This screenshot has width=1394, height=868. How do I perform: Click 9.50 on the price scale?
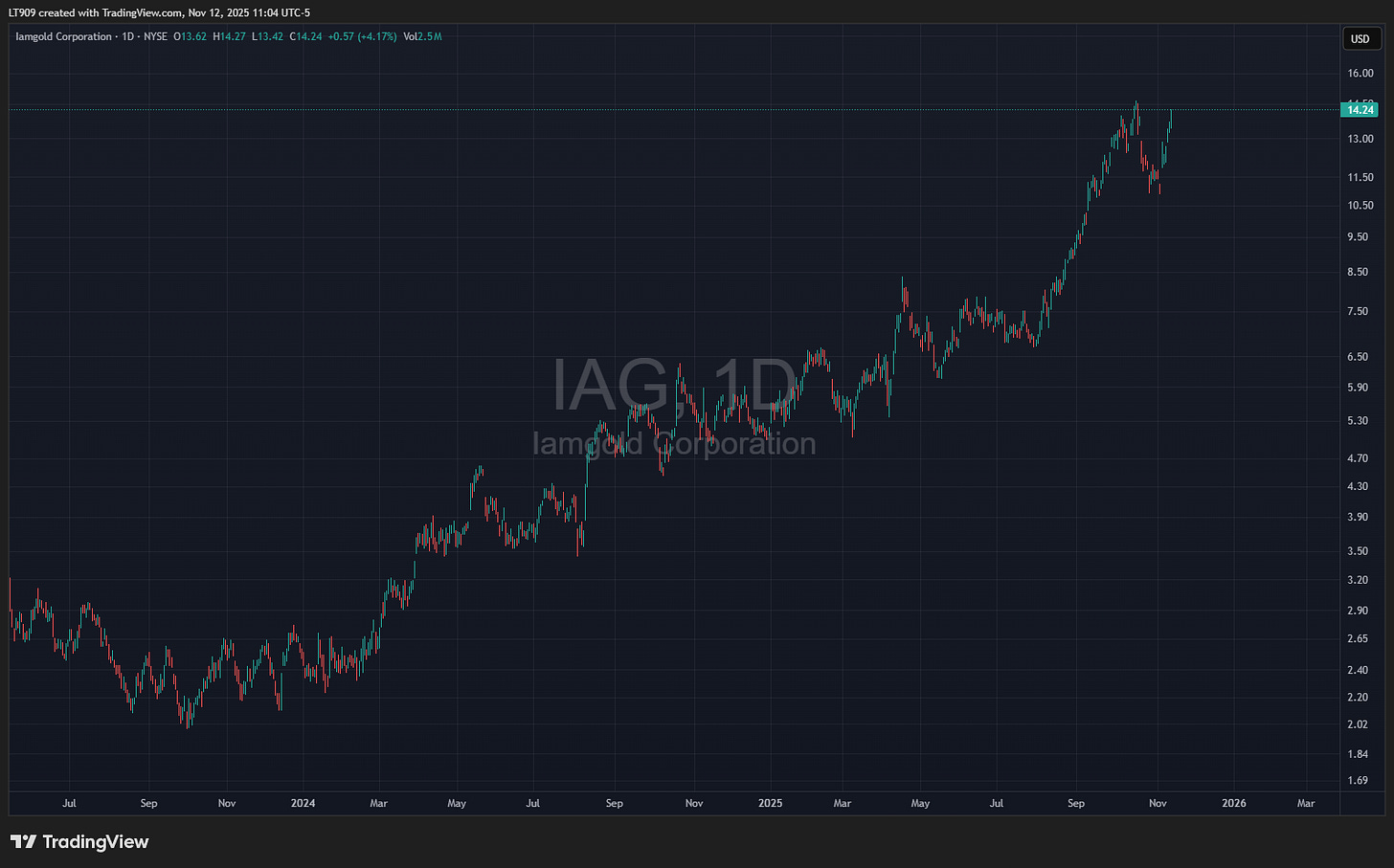(x=1360, y=236)
